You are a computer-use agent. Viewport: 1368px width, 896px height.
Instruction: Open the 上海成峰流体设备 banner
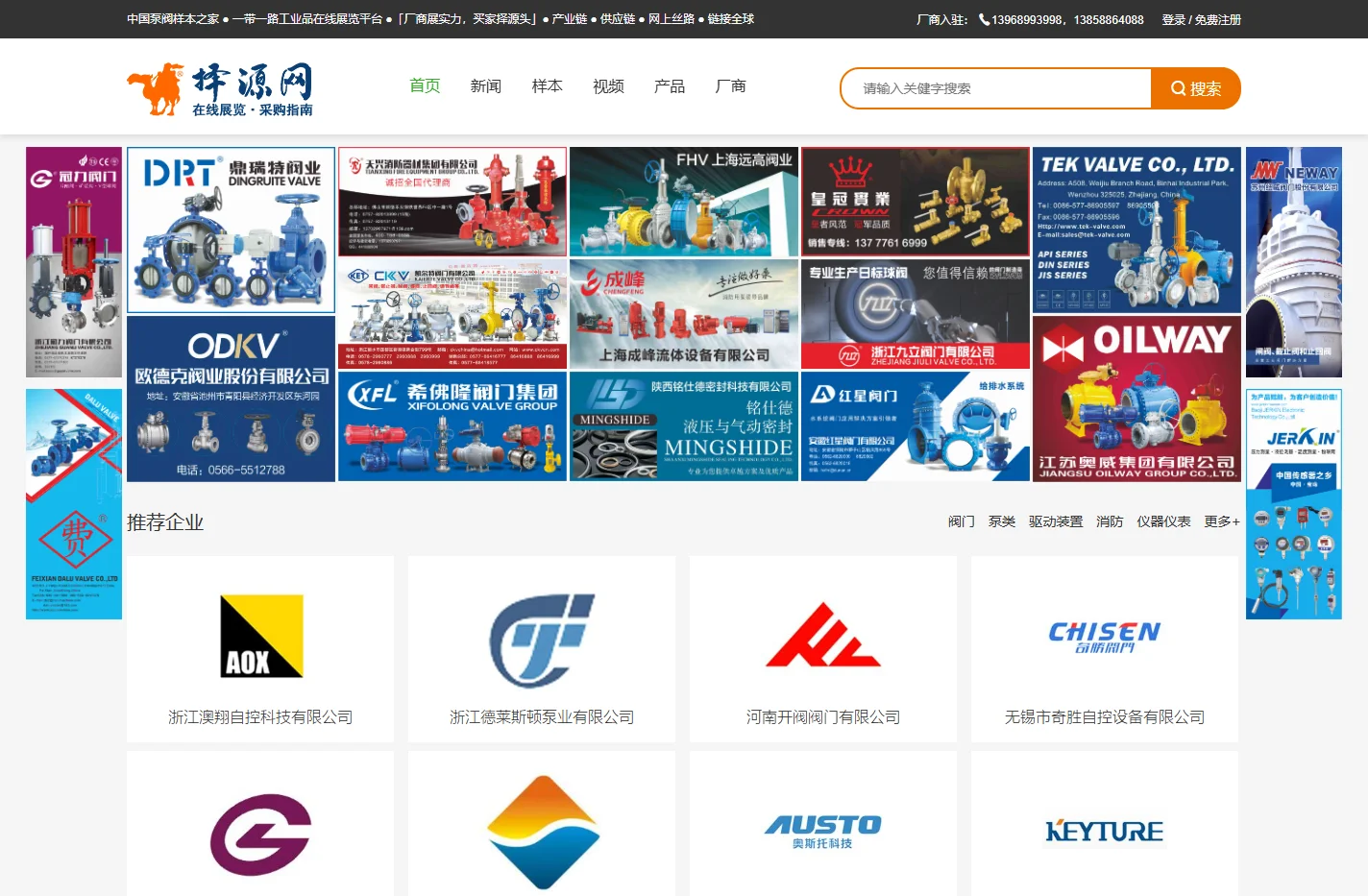[684, 314]
